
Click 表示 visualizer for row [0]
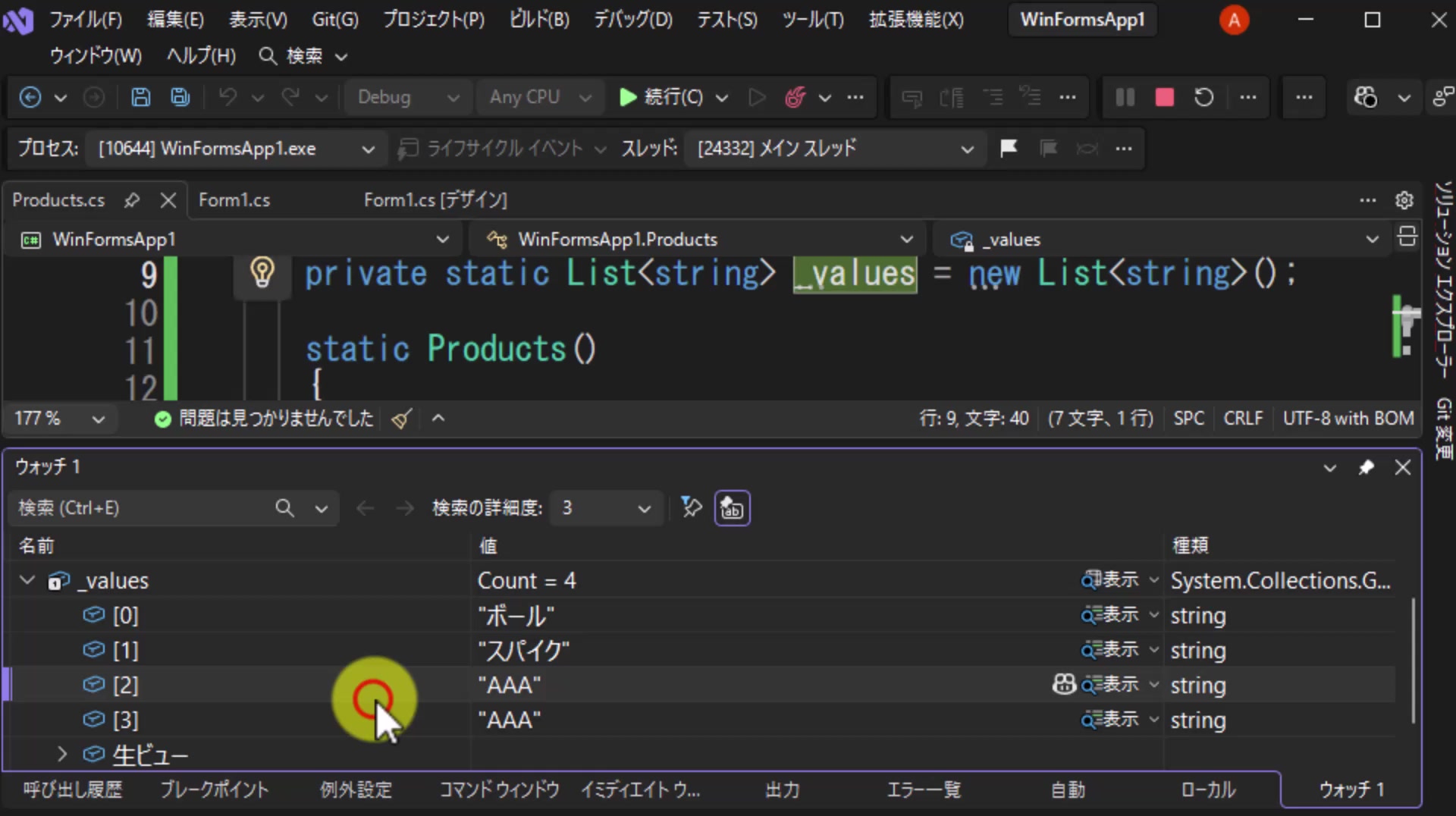click(1111, 615)
